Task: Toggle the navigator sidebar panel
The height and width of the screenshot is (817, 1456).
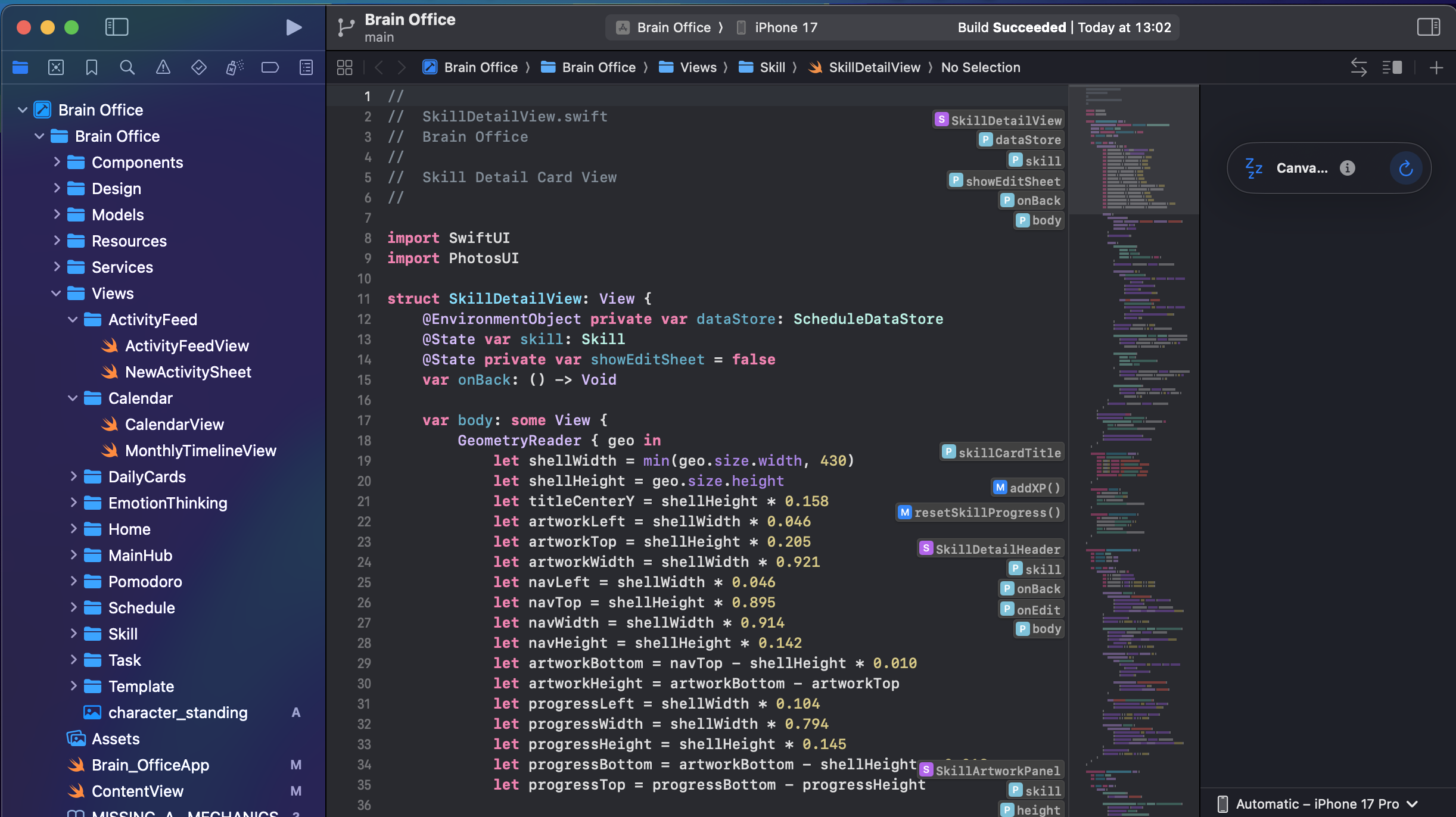Action: pos(117,27)
